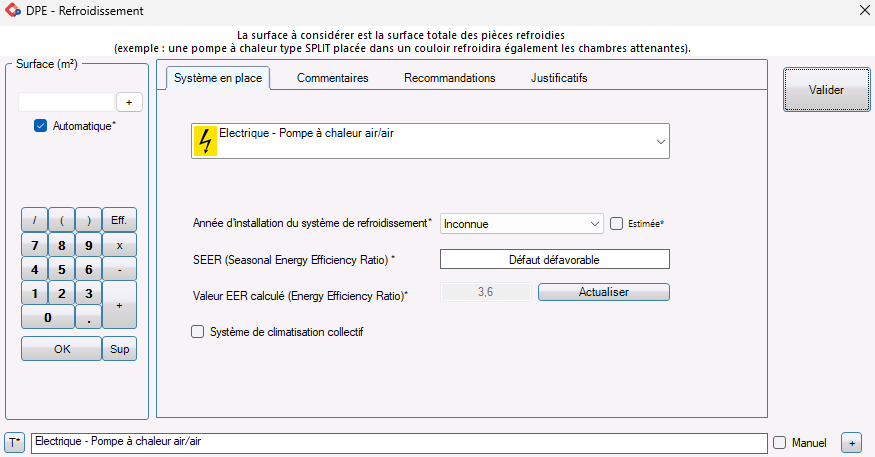Open the cooling system type dropdown
The image size is (875, 457).
(660, 143)
